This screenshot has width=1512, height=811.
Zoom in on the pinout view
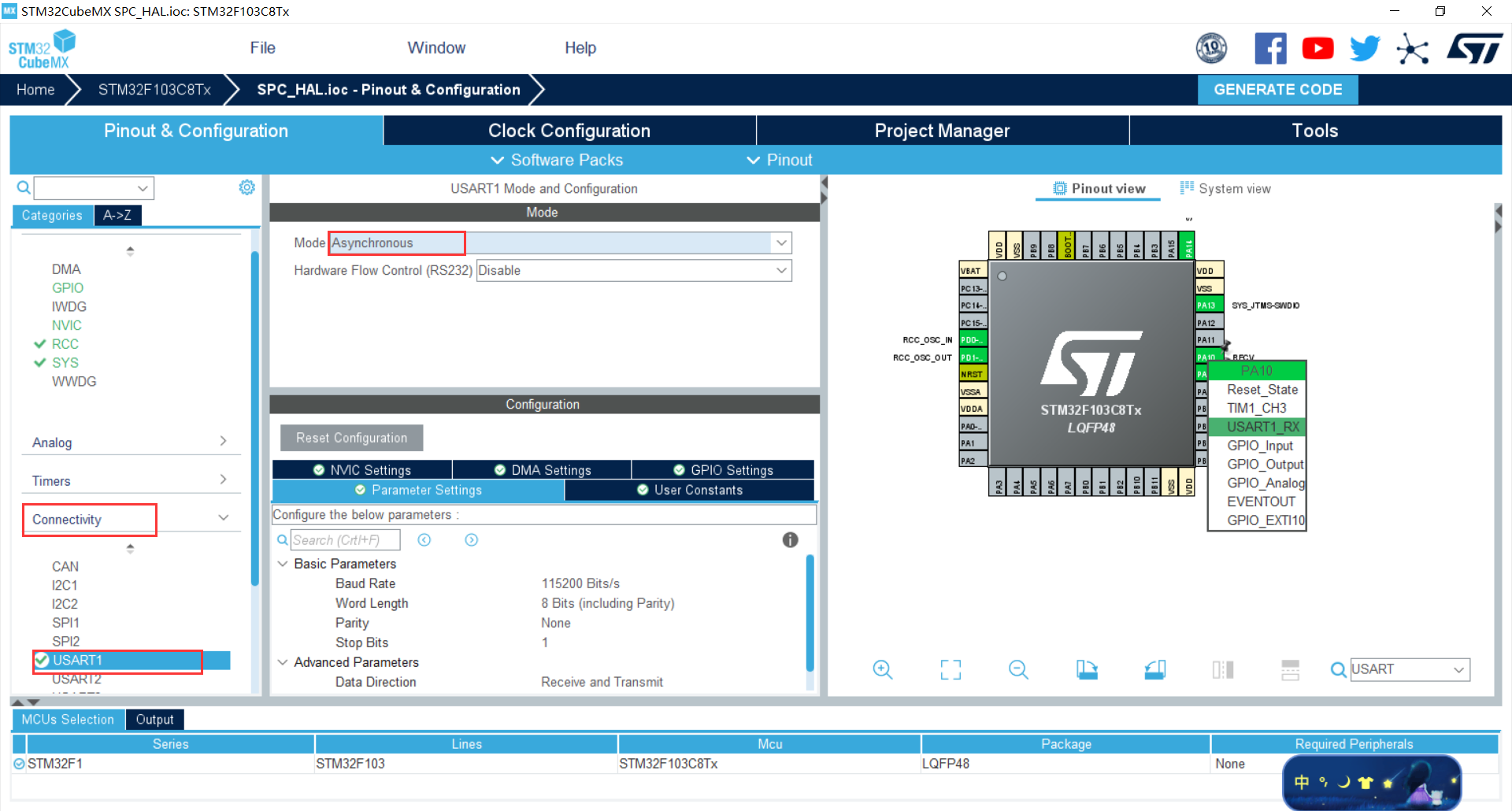(x=883, y=669)
